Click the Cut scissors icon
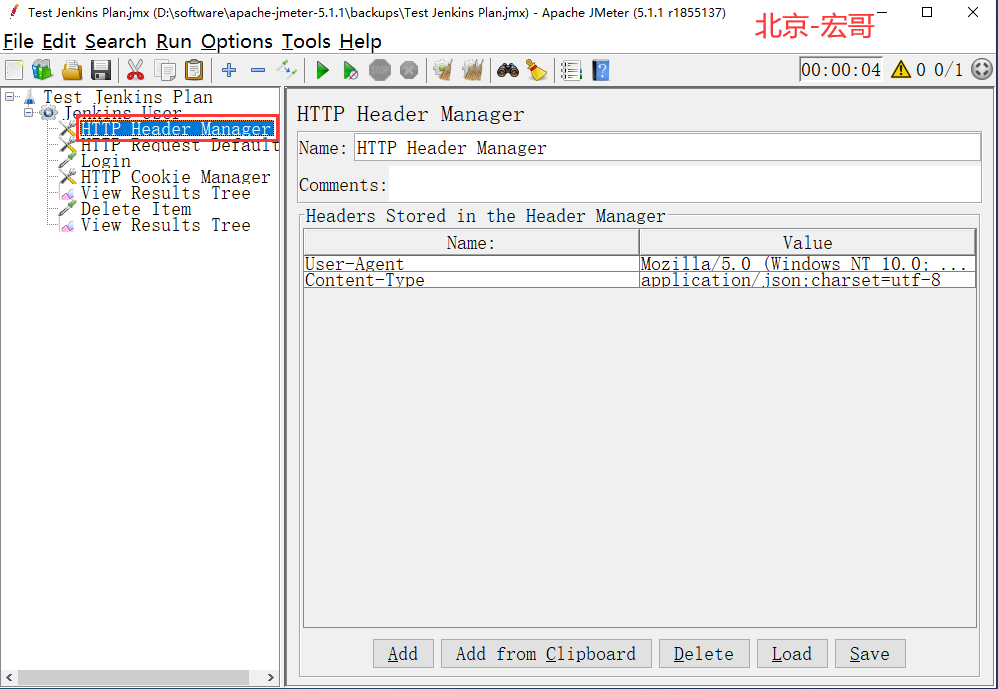The image size is (998, 689). pyautogui.click(x=136, y=70)
